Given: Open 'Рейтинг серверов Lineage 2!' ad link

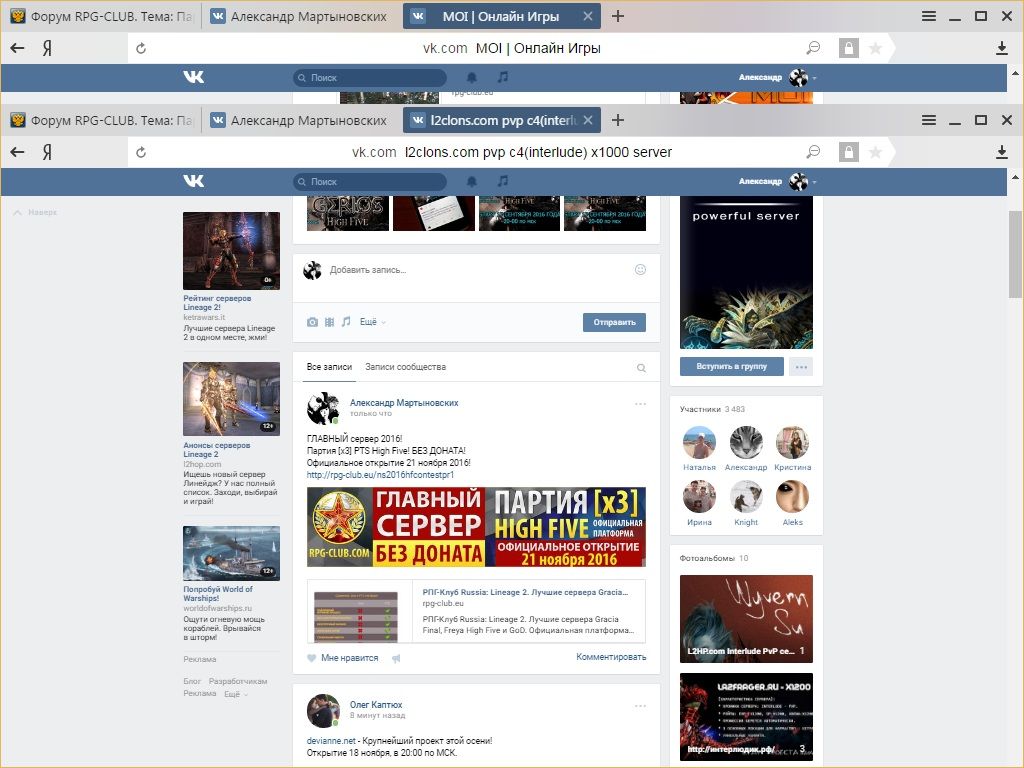Looking at the screenshot, I should [217, 302].
